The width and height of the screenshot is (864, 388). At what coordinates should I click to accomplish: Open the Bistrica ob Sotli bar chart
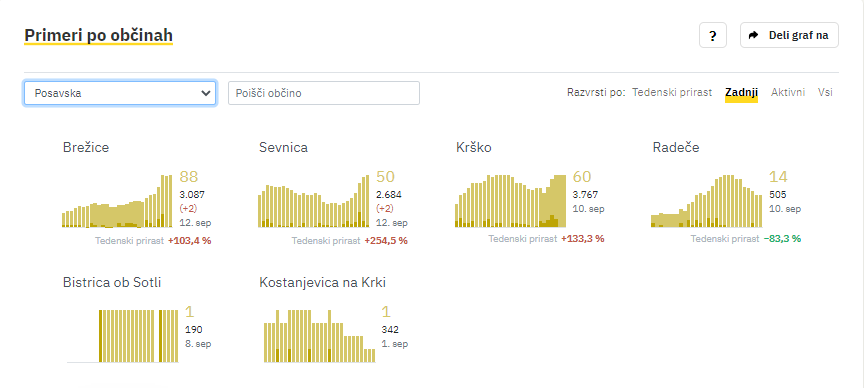pos(123,336)
